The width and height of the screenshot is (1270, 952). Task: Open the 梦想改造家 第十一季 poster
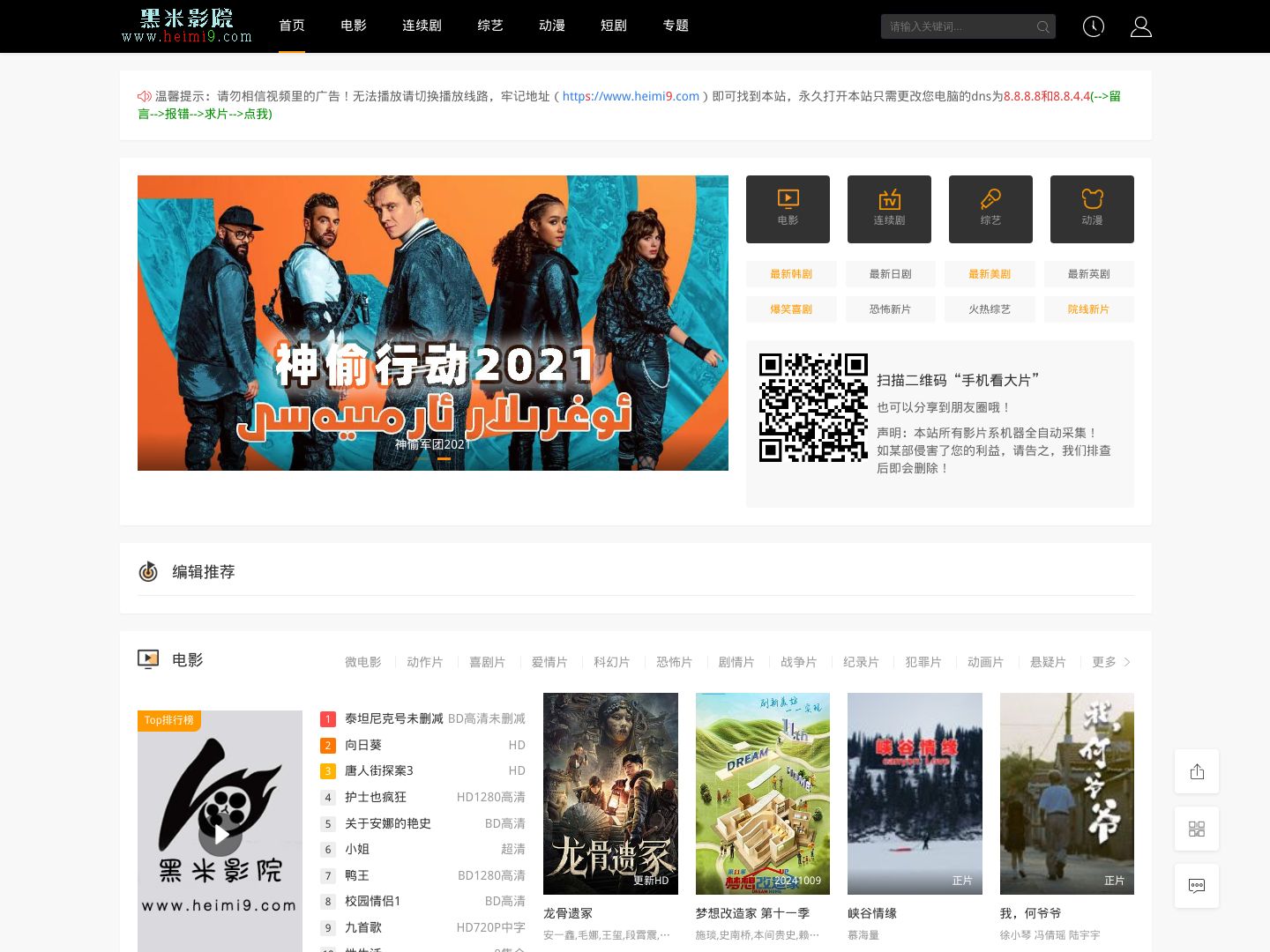click(x=763, y=793)
